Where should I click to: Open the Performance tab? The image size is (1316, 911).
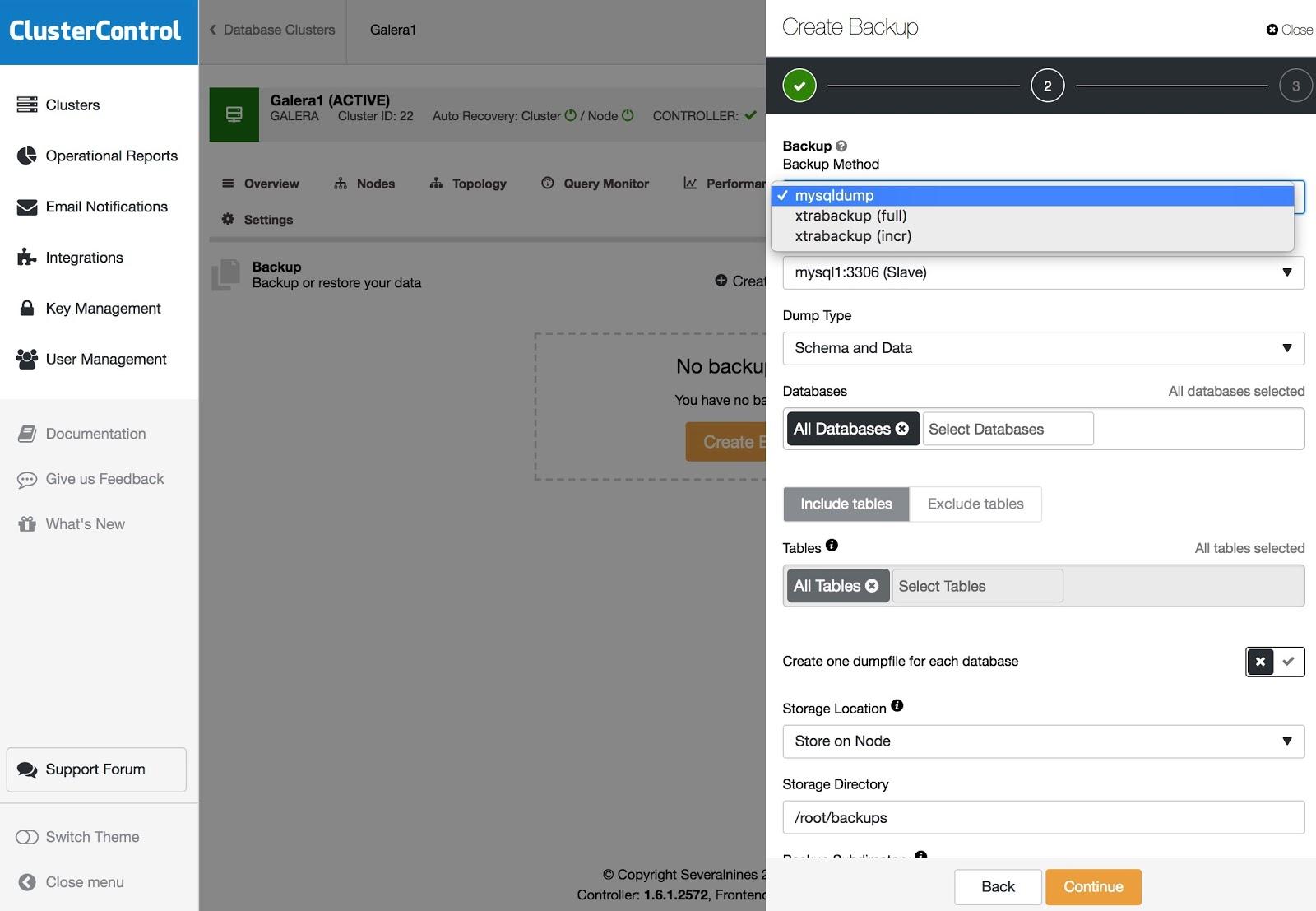pos(725,184)
